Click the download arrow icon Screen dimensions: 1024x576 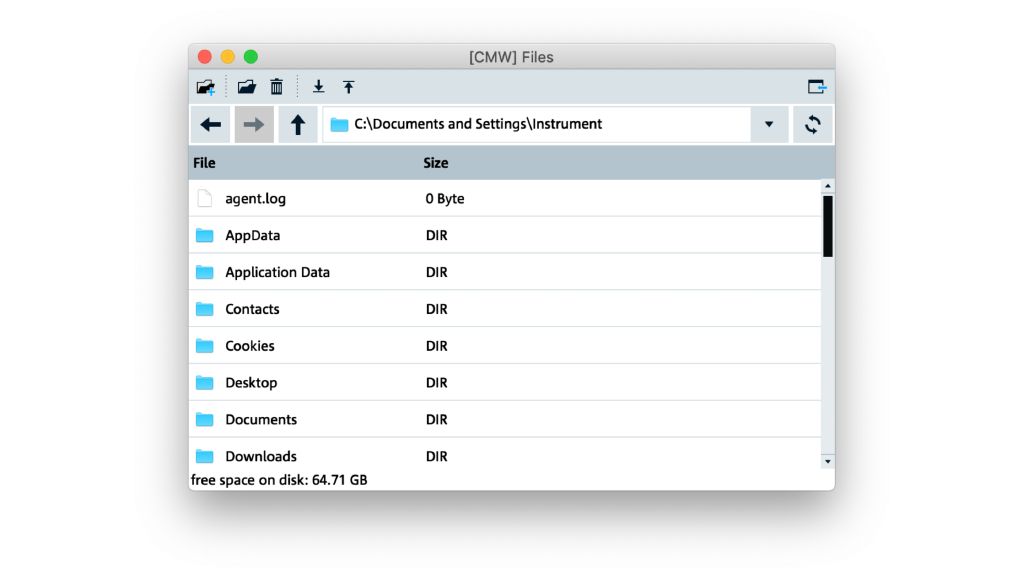[319, 87]
